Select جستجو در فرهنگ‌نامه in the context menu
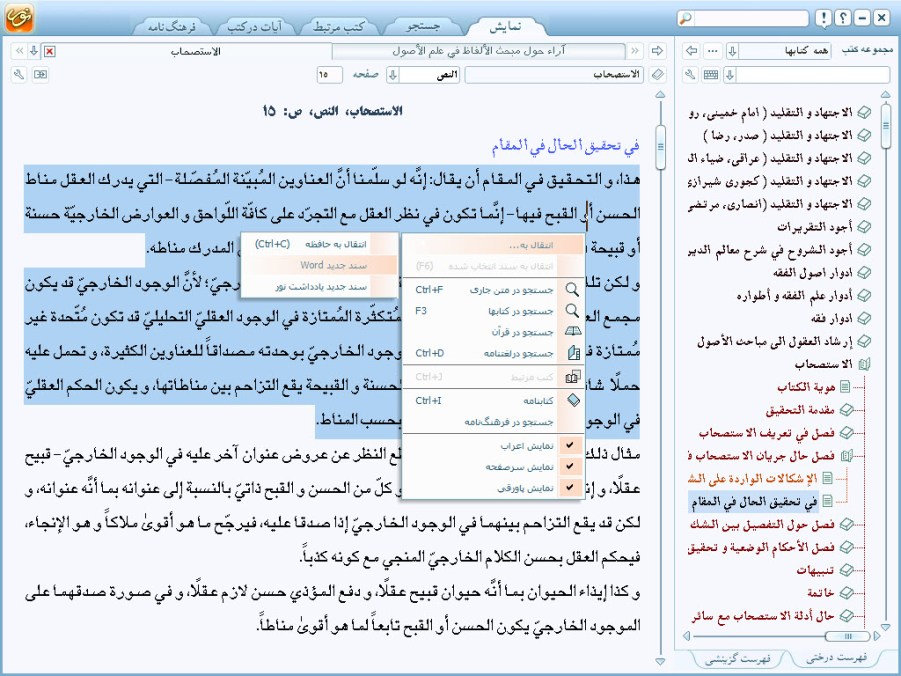The image size is (901, 676). click(x=493, y=422)
